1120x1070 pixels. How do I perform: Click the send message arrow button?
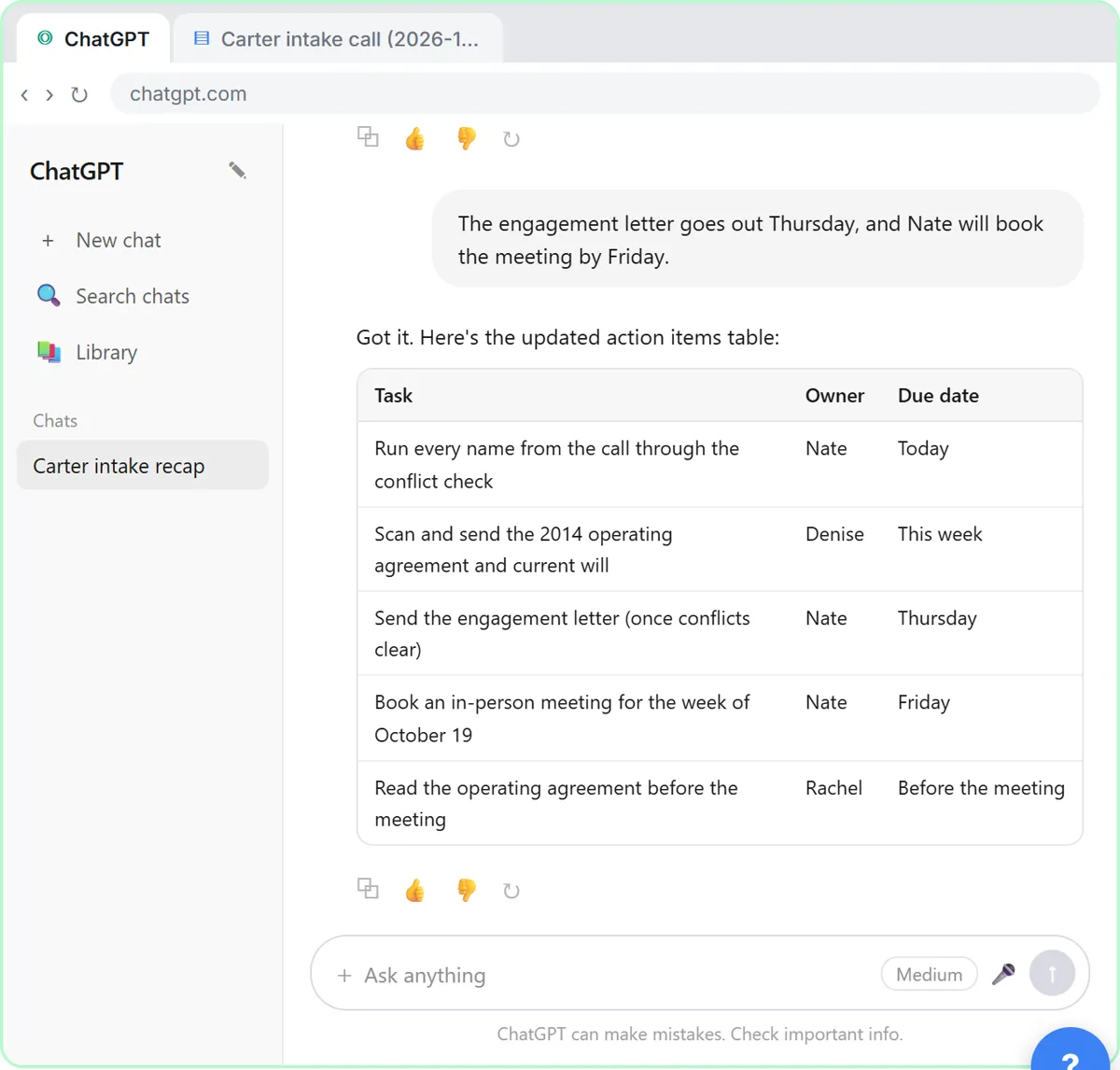(1052, 973)
